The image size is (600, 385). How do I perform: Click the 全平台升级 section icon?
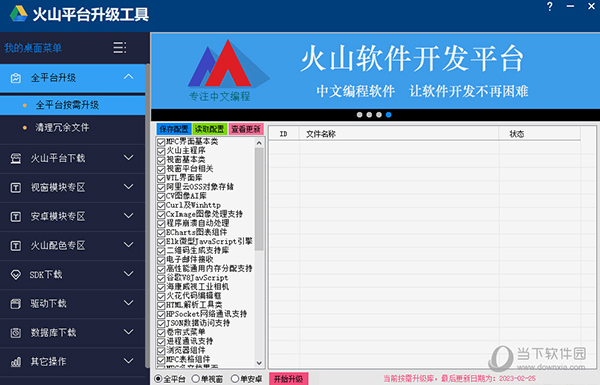coord(16,78)
